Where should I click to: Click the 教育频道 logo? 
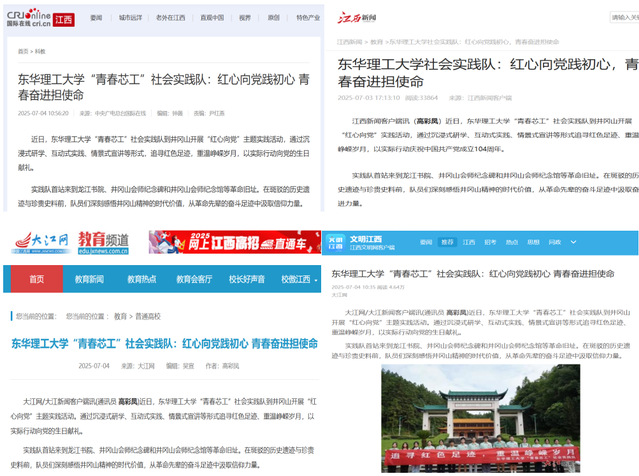pyautogui.click(x=104, y=243)
